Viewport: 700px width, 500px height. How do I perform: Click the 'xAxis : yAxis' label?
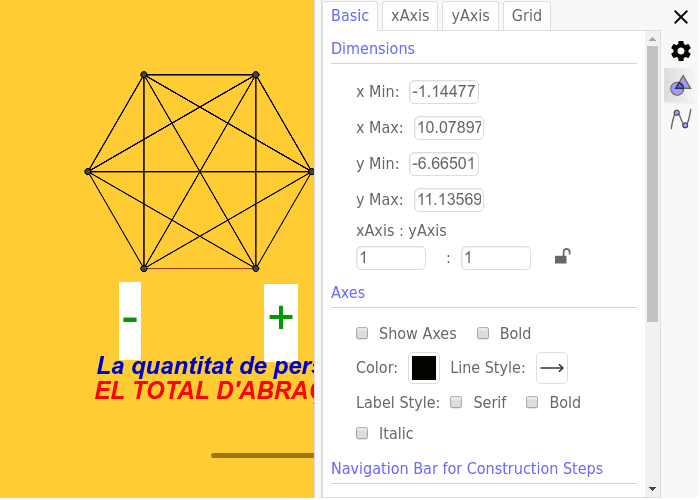401,231
